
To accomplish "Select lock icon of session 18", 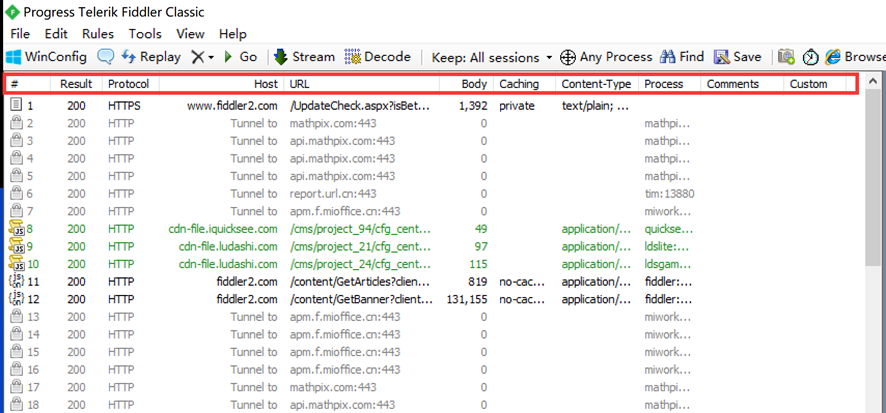I will click(17, 405).
